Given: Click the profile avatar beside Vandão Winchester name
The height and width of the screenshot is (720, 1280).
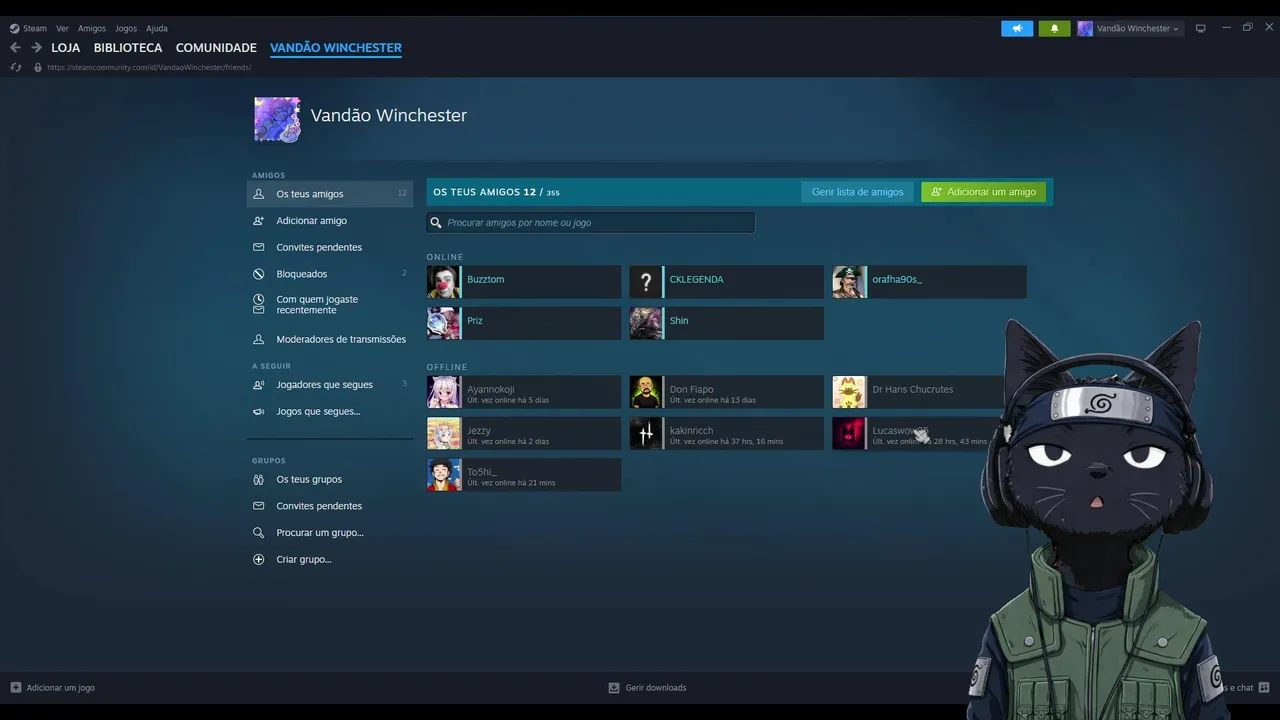Looking at the screenshot, I should (x=277, y=119).
